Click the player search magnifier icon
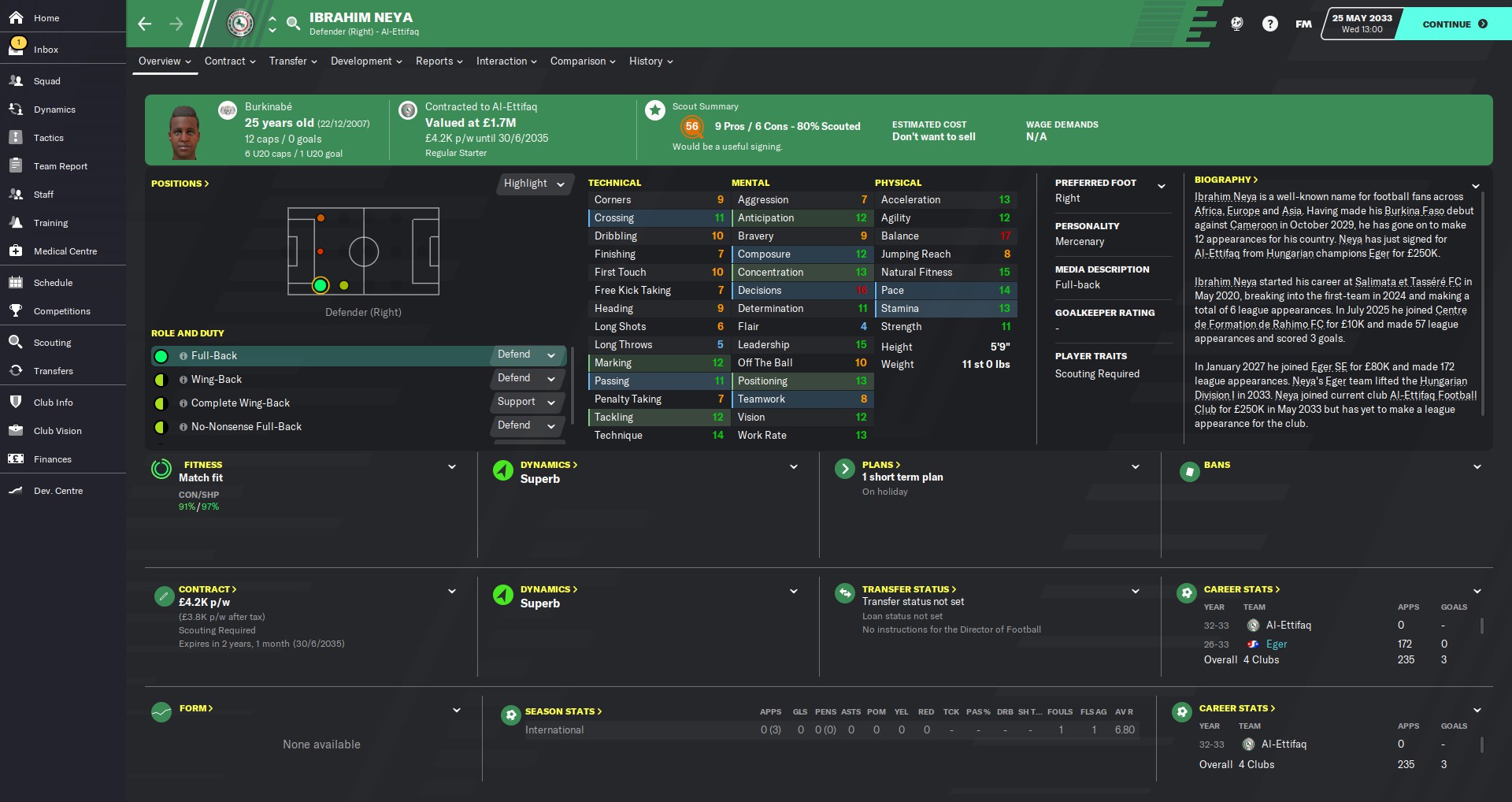The width and height of the screenshot is (1512, 802). pos(294,24)
